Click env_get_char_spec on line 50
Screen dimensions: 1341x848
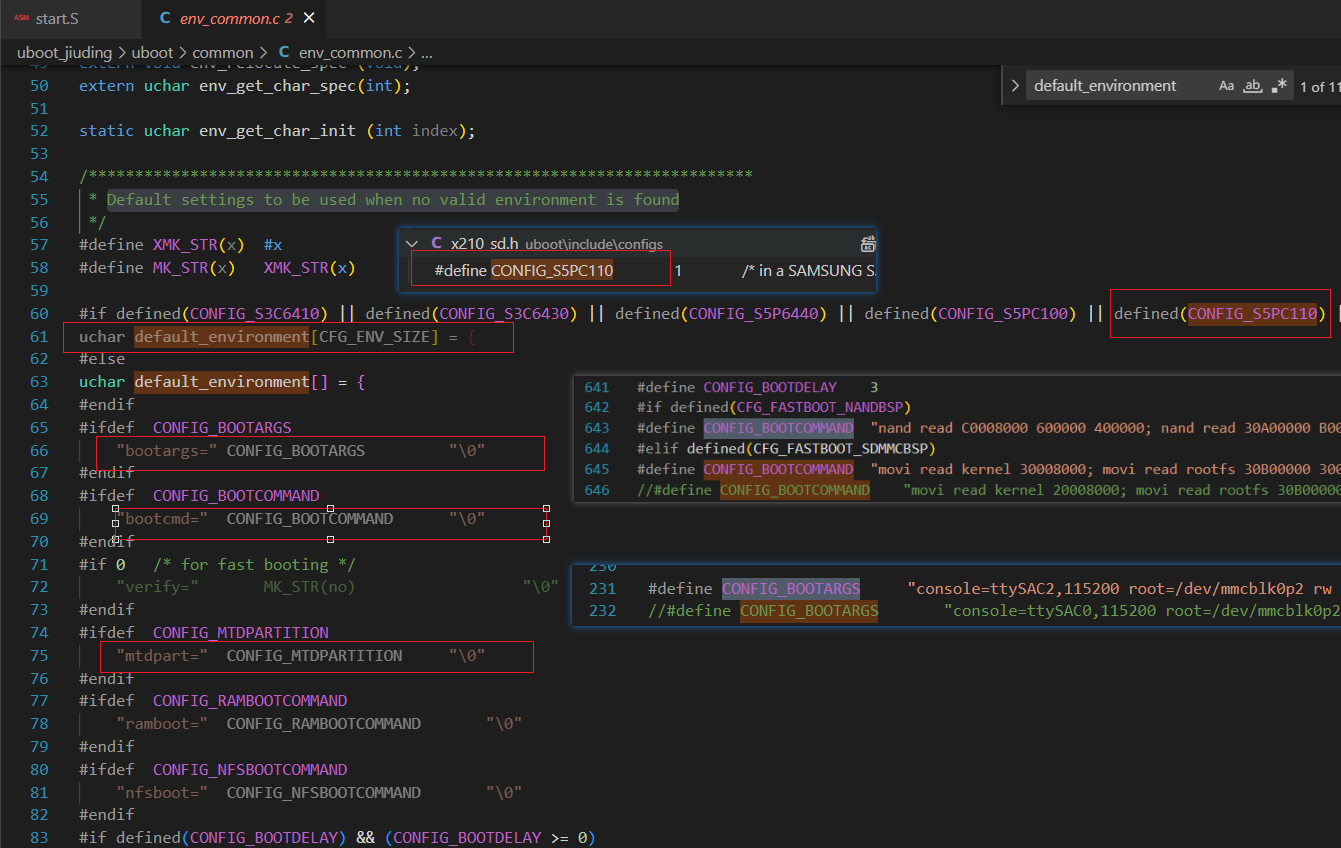[x=277, y=86]
